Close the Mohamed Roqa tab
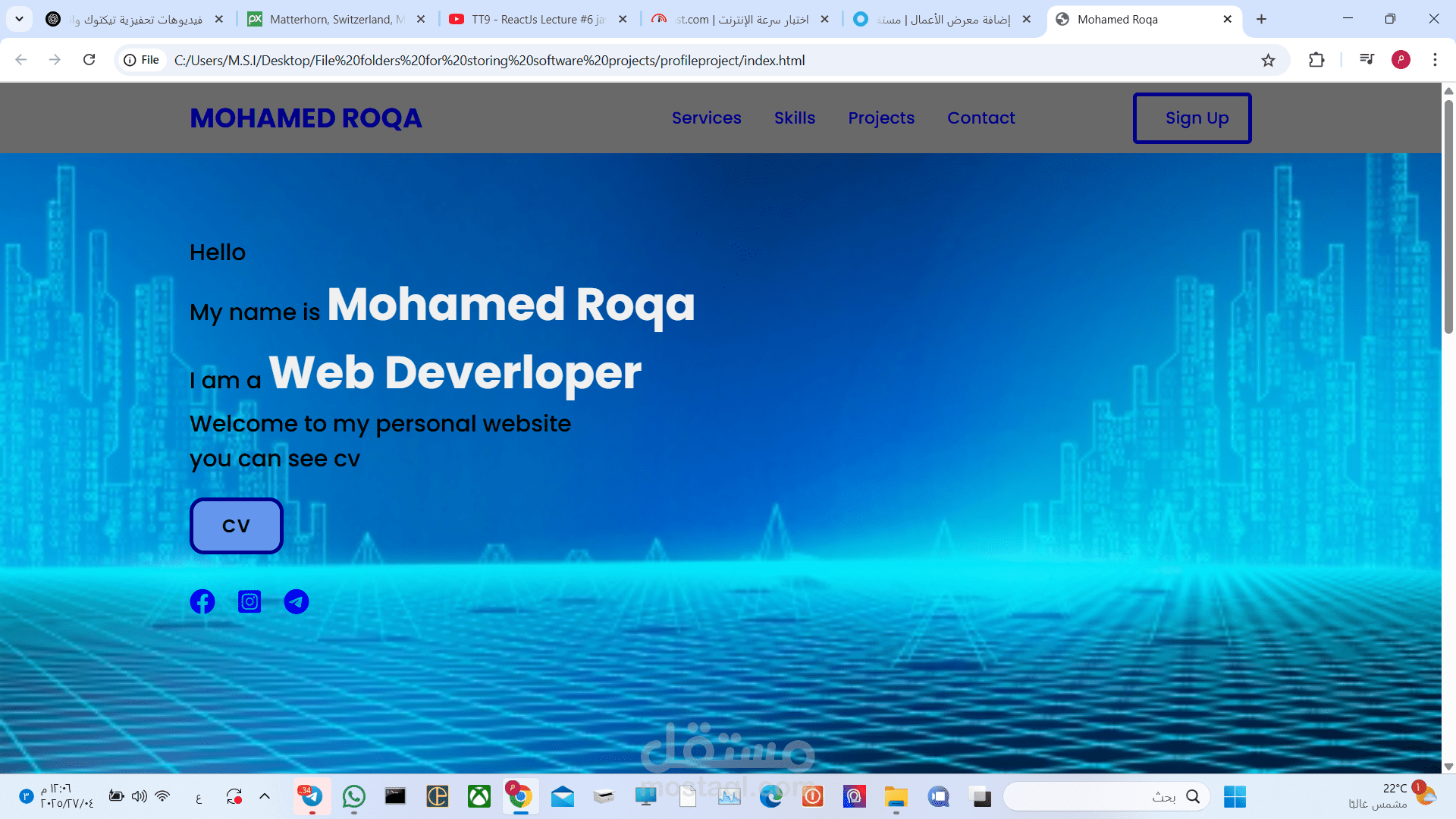This screenshot has width=1456, height=819. click(x=1228, y=19)
